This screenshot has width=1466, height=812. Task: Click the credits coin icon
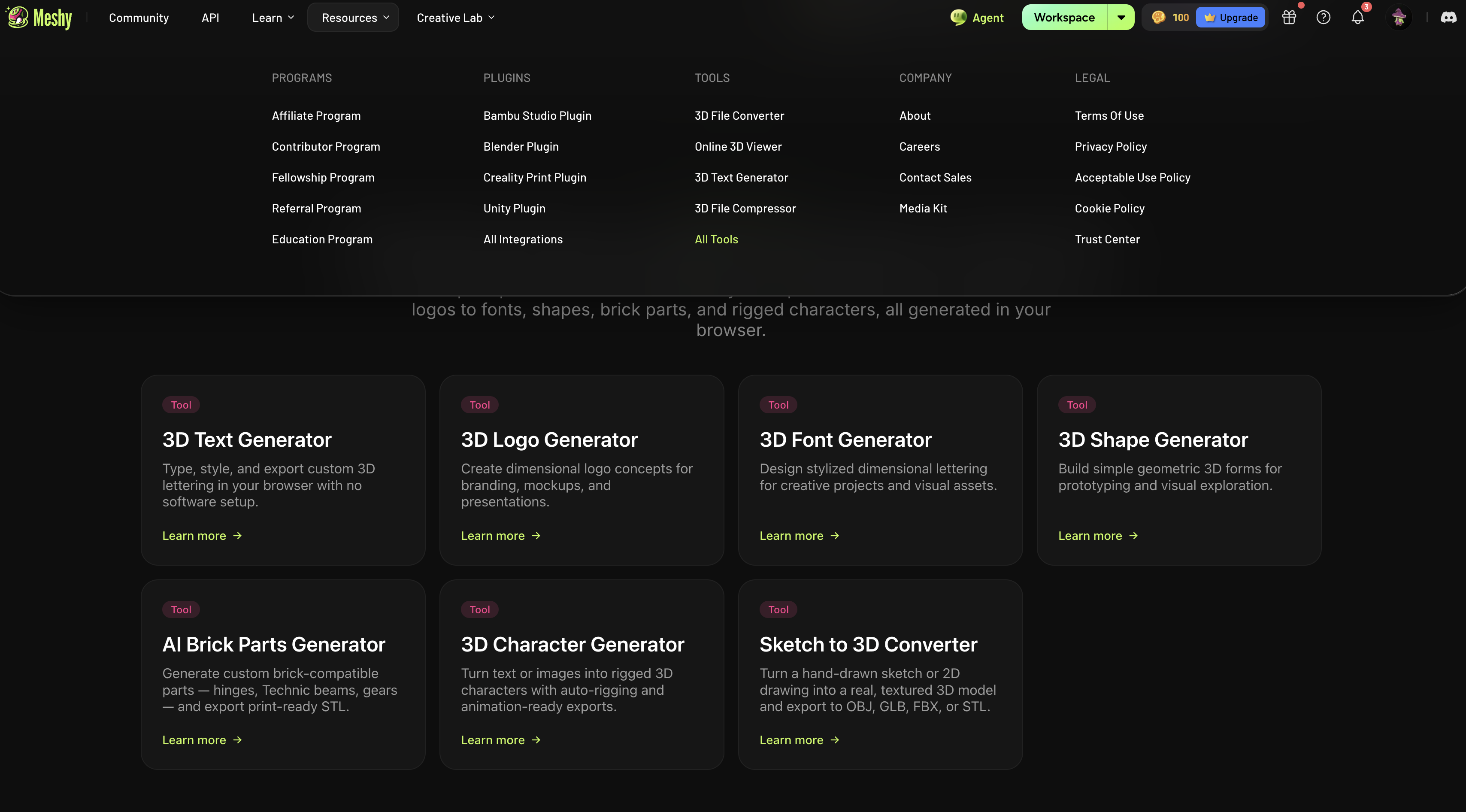(1158, 18)
